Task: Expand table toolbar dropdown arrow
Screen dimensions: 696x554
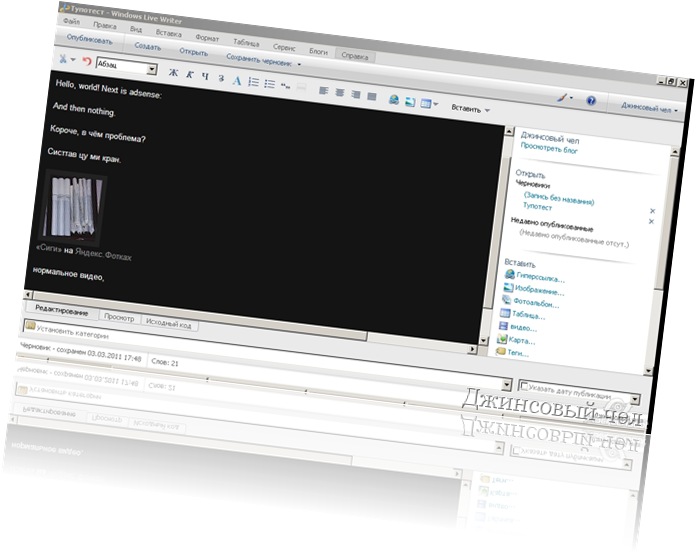Action: click(x=435, y=104)
